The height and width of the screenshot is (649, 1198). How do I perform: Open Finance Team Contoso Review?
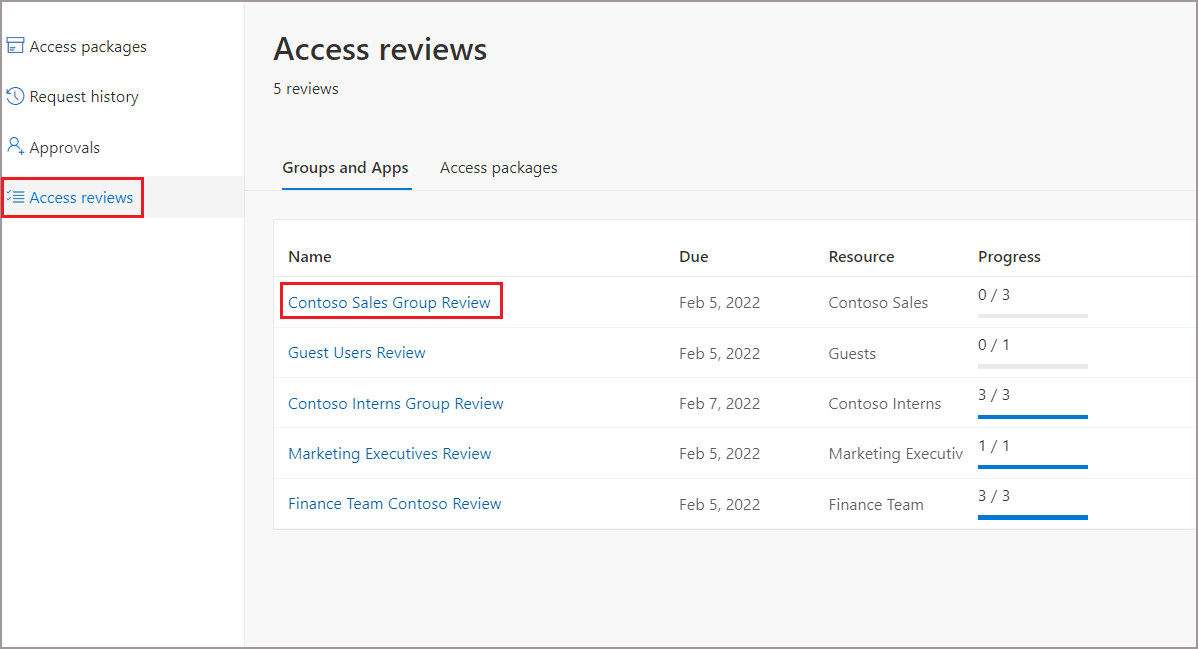pyautogui.click(x=394, y=503)
